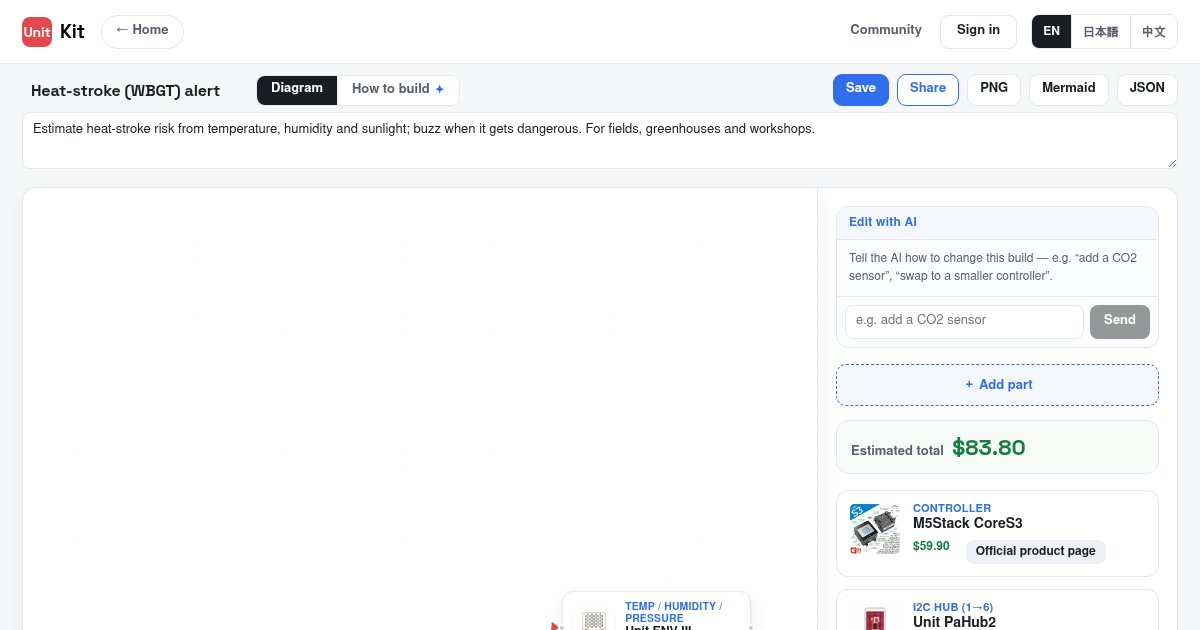The image size is (1200, 630).
Task: Click the M5Stack CoreS3 part name
Action: click(x=967, y=523)
